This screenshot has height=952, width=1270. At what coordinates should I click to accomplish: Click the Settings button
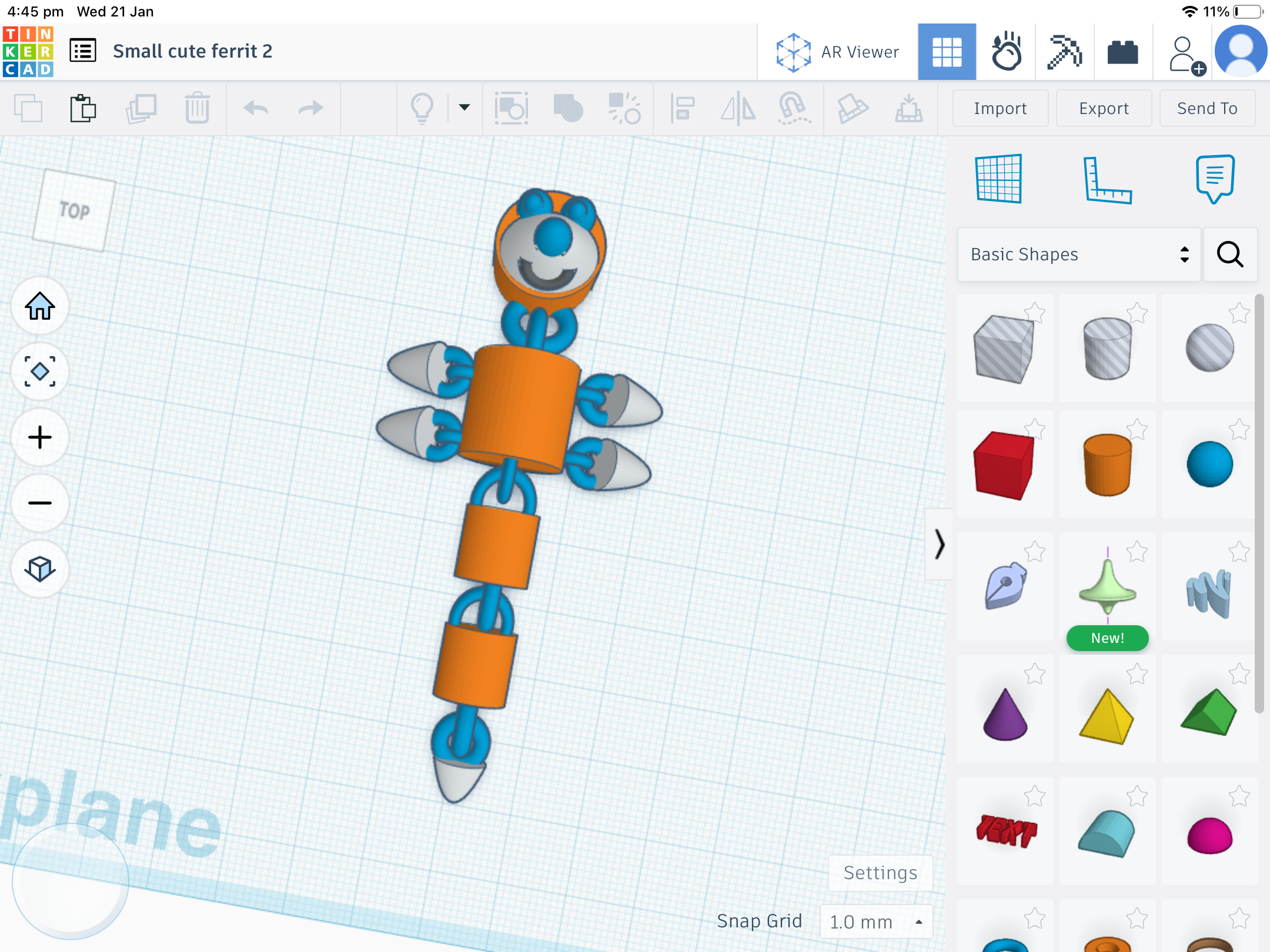tap(880, 873)
